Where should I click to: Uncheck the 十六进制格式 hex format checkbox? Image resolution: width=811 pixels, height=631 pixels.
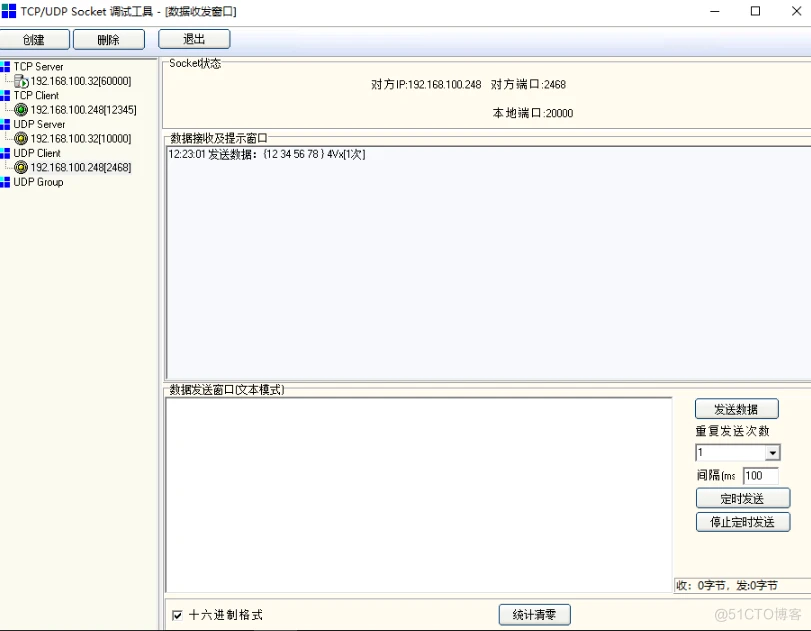point(178,615)
